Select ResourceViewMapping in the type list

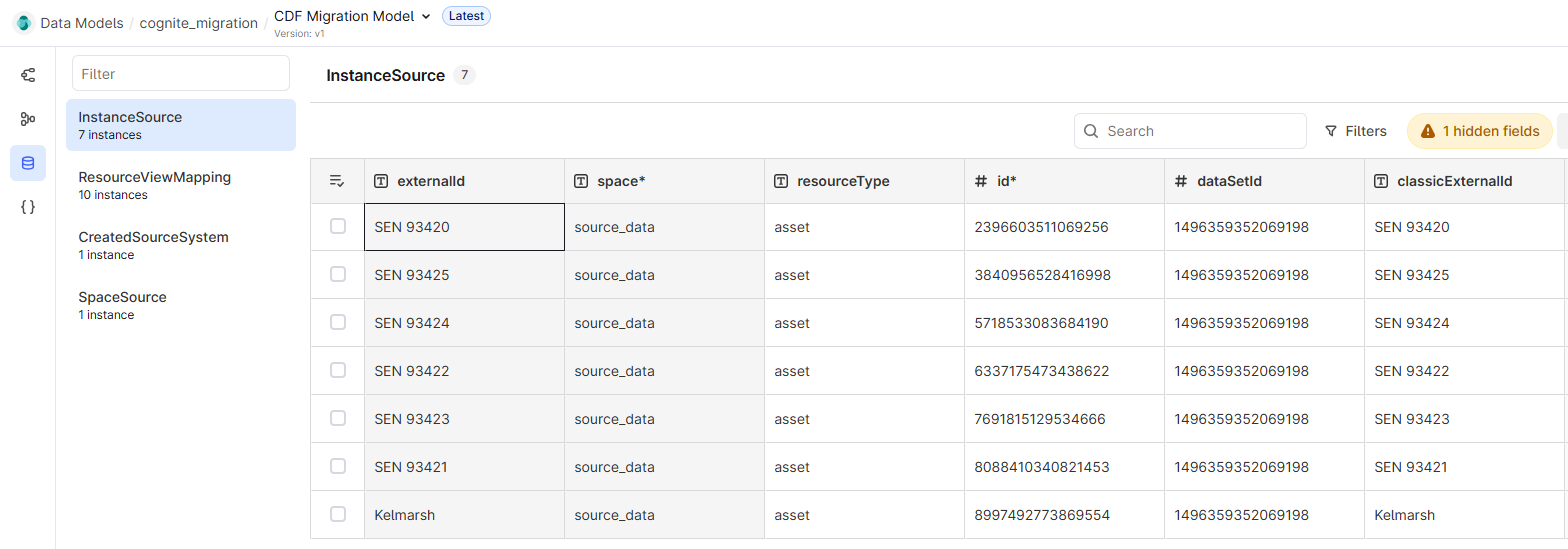181,185
